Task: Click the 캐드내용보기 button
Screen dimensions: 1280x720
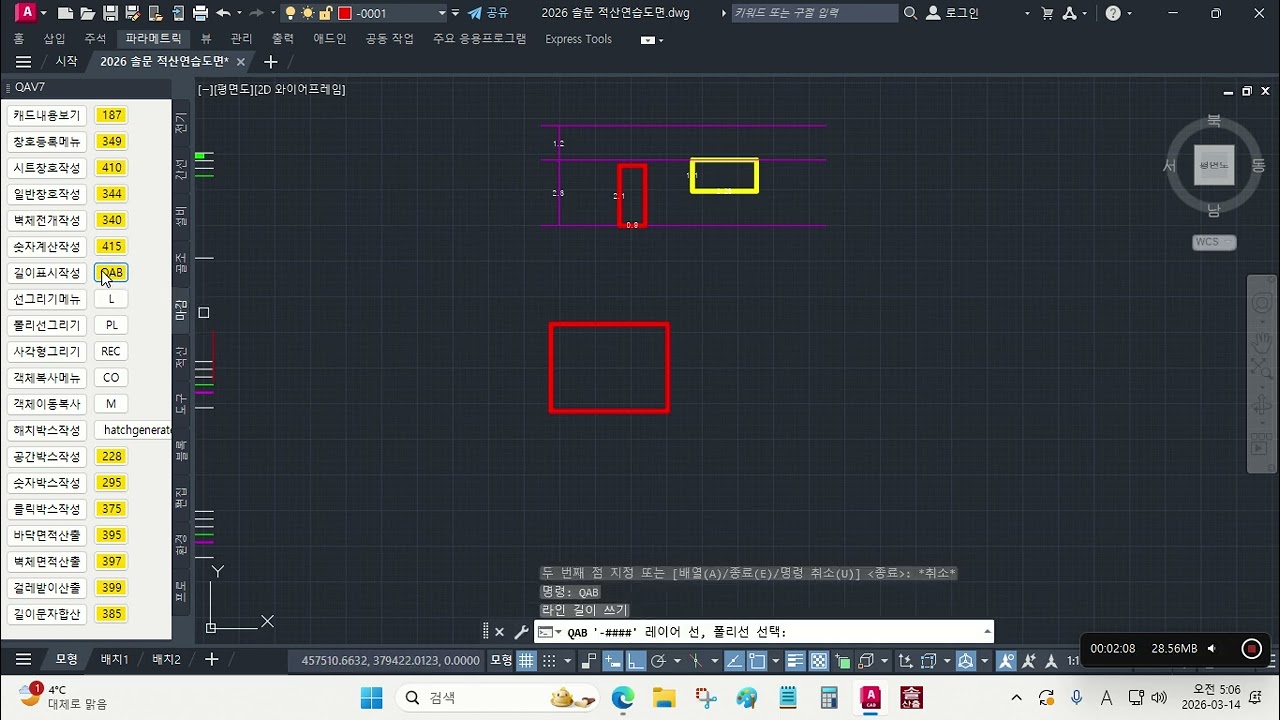Action: pyautogui.click(x=47, y=115)
